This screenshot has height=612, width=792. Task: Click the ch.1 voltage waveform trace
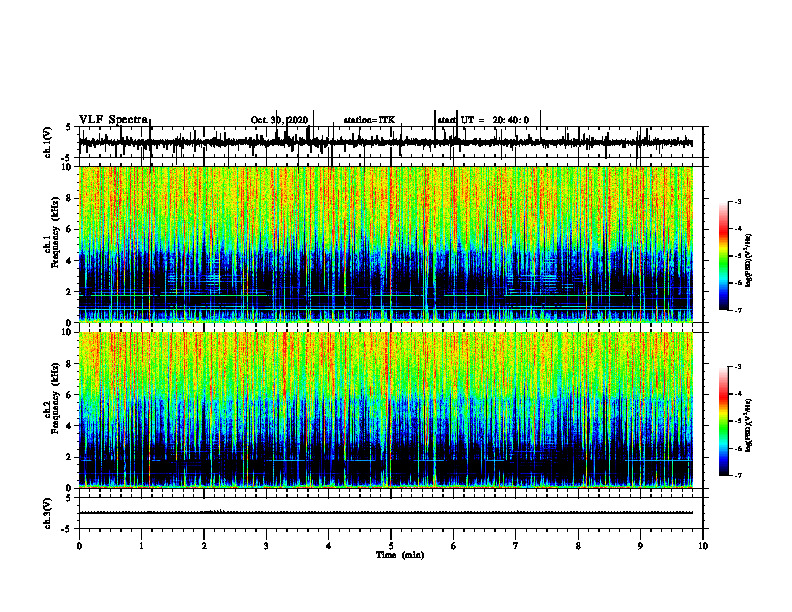click(x=385, y=143)
